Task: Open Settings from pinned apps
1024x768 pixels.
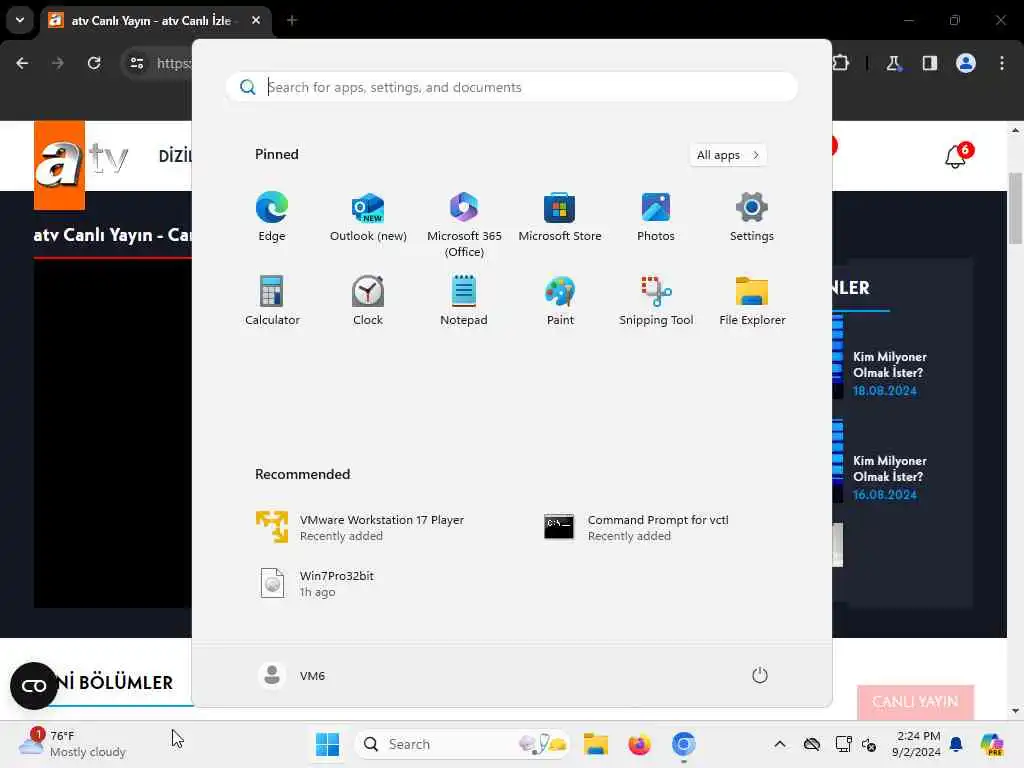Action: click(x=752, y=217)
